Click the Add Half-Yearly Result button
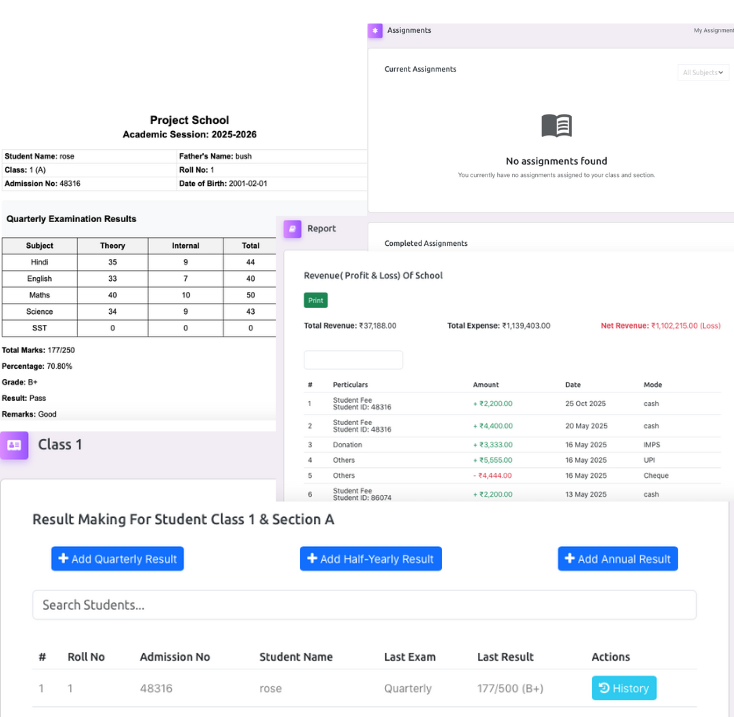This screenshot has width=734, height=717. (370, 559)
